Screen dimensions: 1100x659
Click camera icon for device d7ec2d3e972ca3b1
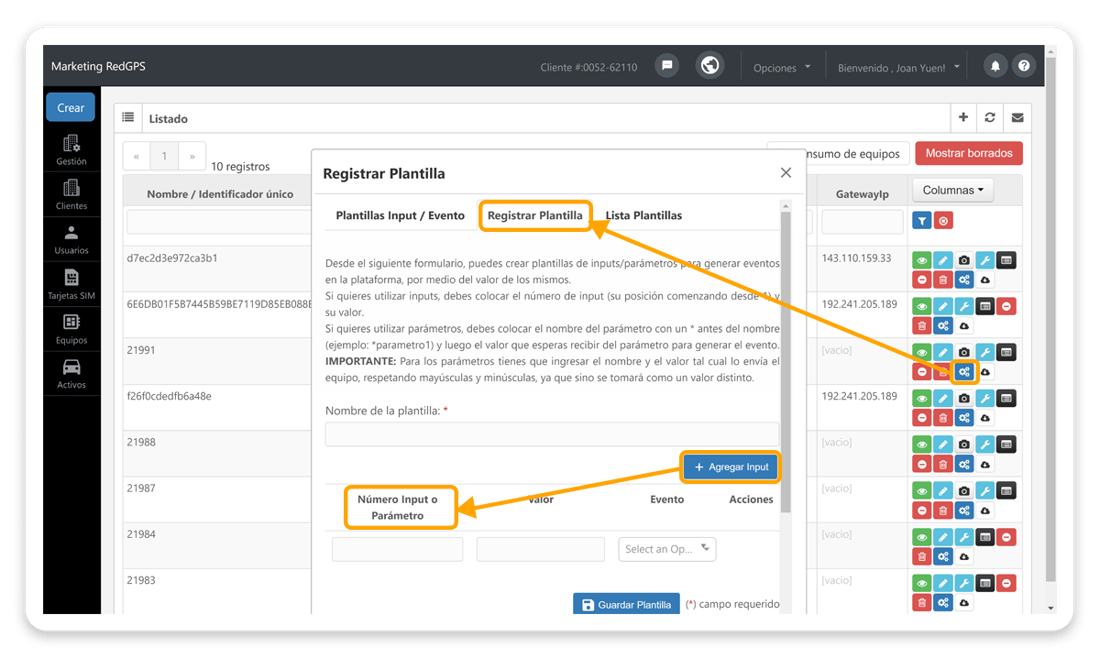(964, 260)
